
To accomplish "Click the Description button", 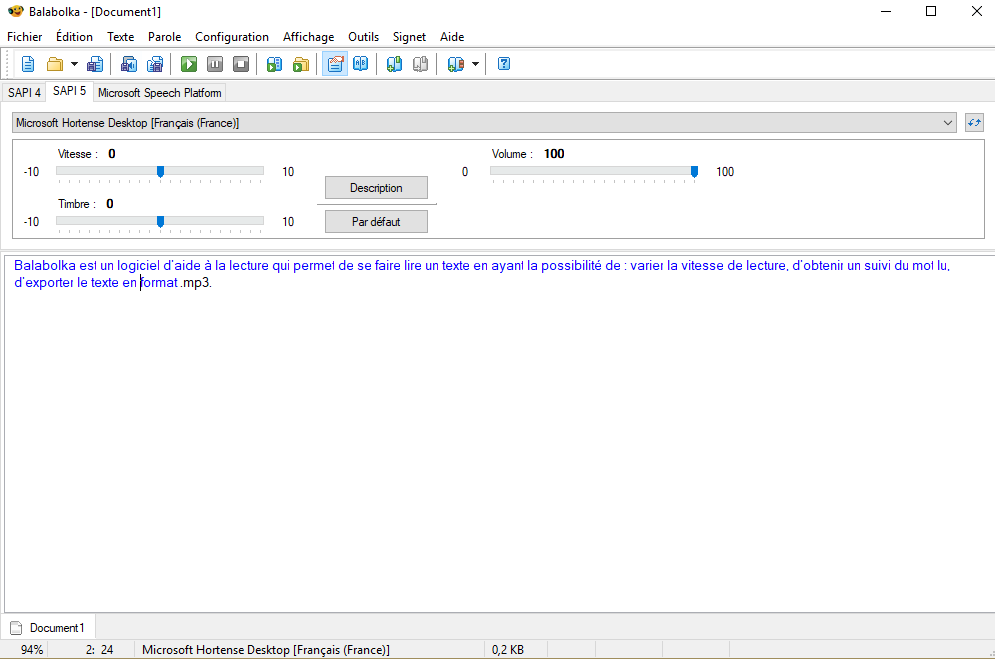I will [x=376, y=188].
